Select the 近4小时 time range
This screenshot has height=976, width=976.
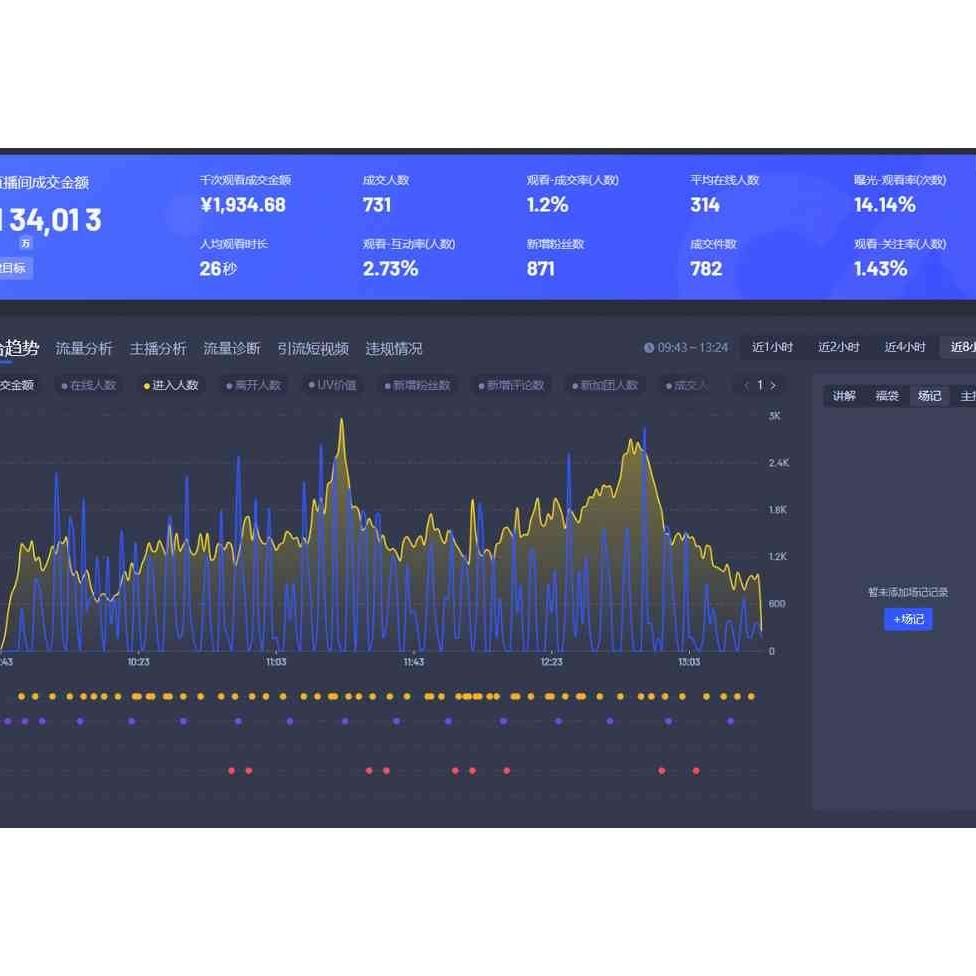[x=905, y=347]
